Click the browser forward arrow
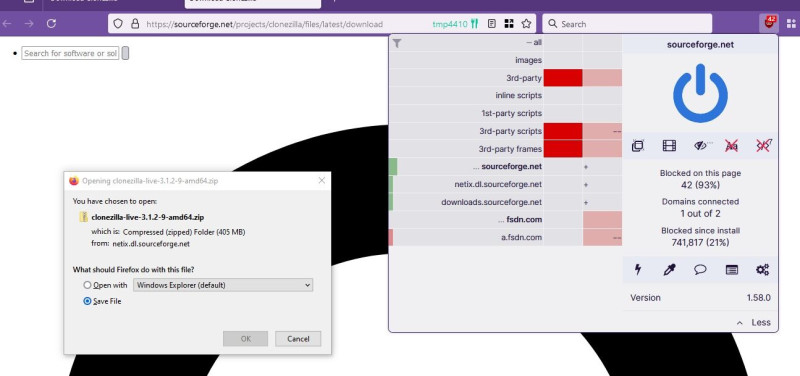800x376 pixels. point(29,23)
